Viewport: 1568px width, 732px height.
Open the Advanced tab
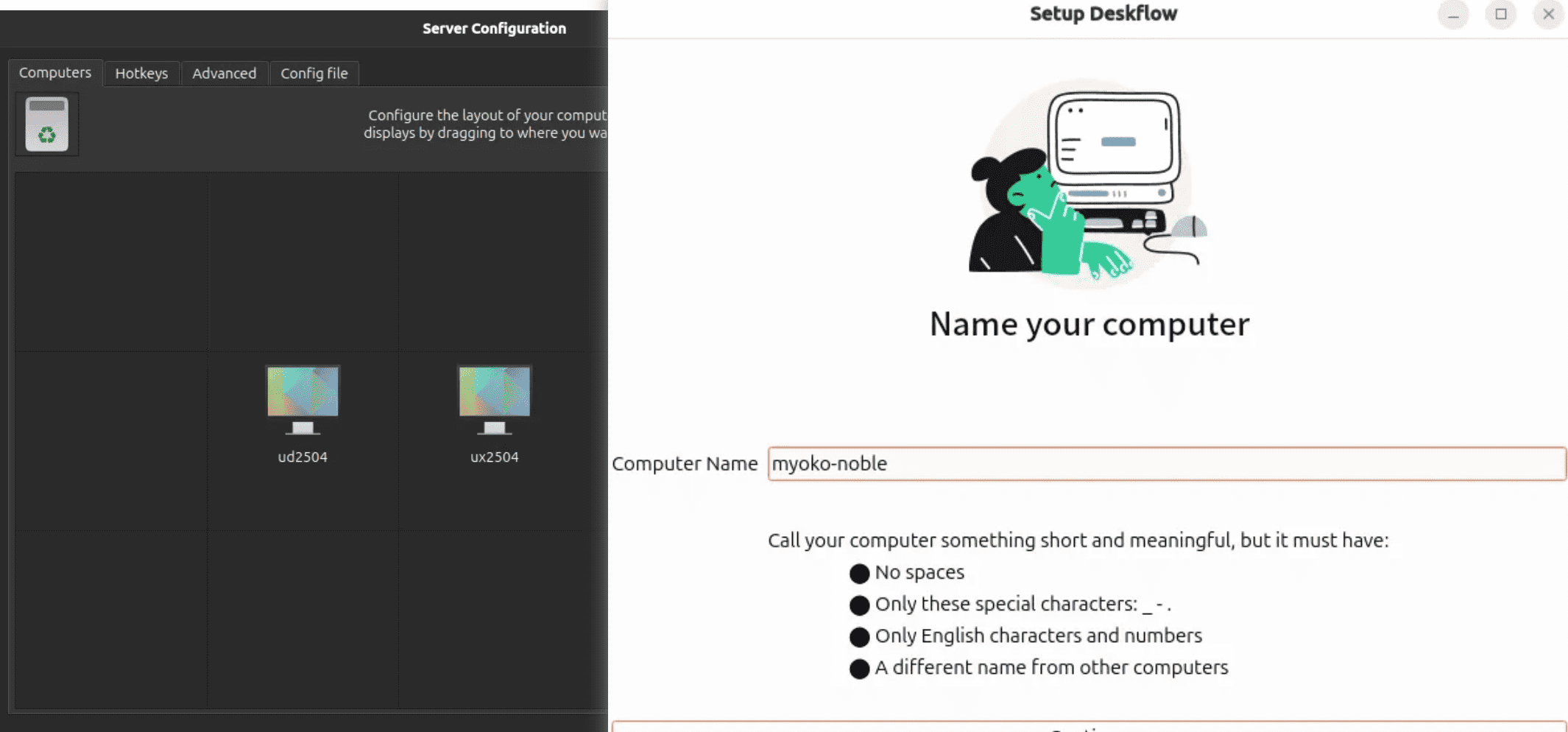tap(225, 74)
